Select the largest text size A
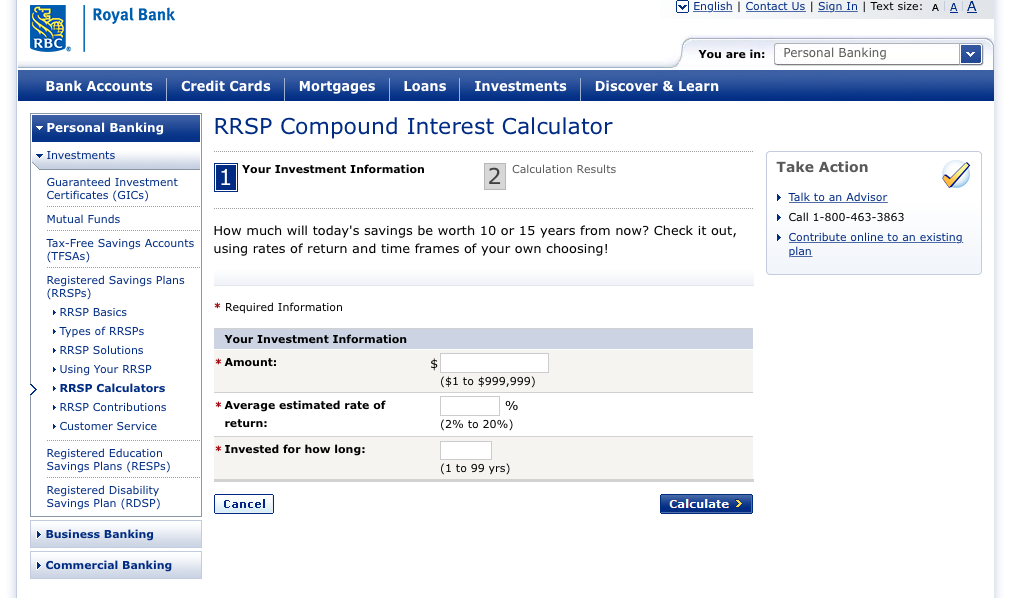This screenshot has height=598, width=1014. [971, 6]
